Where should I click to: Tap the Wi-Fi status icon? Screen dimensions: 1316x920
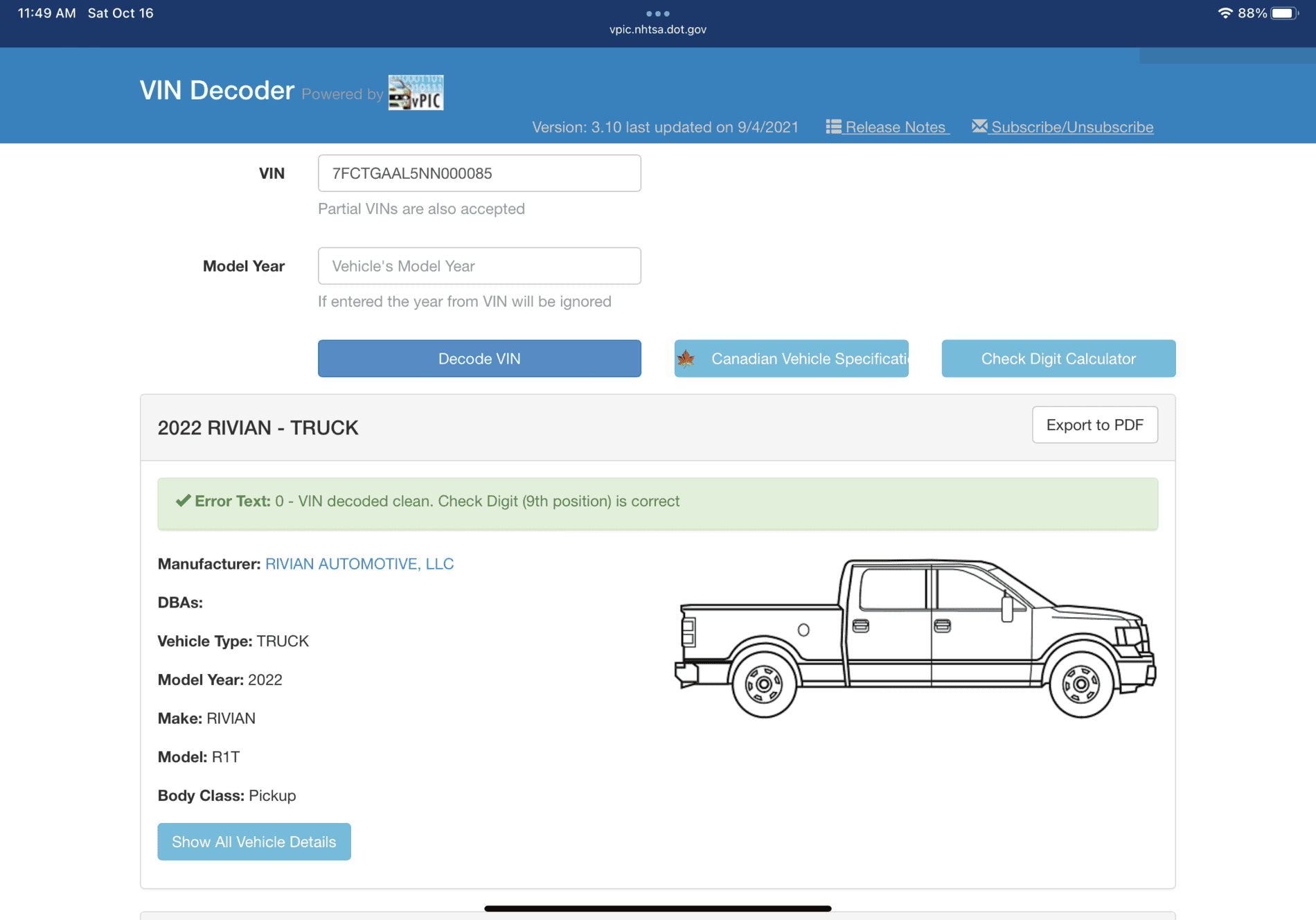click(1225, 13)
